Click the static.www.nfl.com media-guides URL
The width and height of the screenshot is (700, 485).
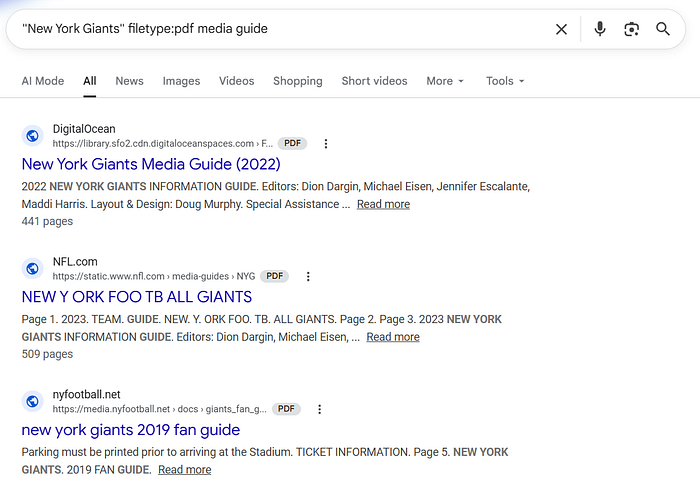coord(154,276)
